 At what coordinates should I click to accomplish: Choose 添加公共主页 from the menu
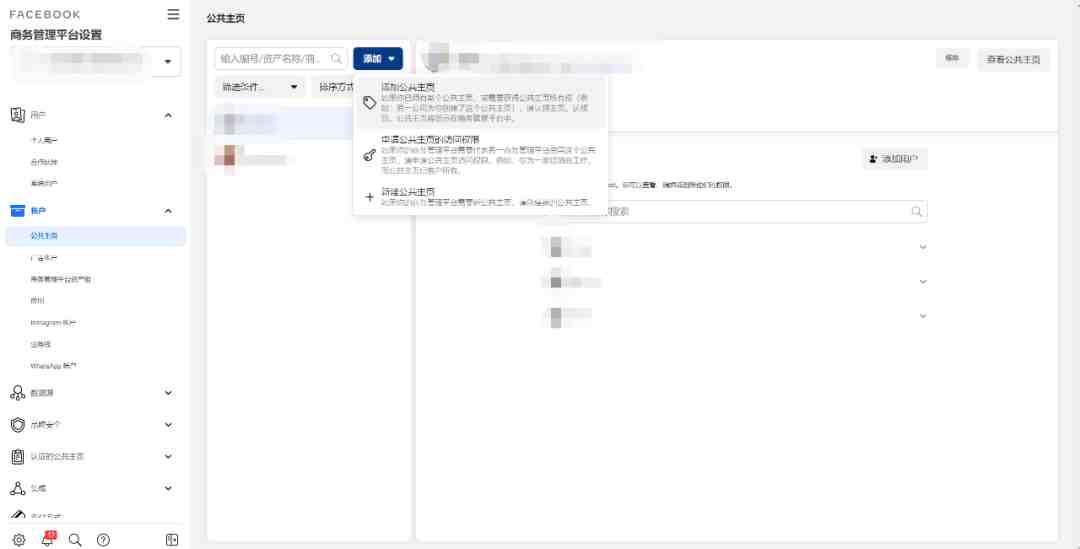pos(481,103)
